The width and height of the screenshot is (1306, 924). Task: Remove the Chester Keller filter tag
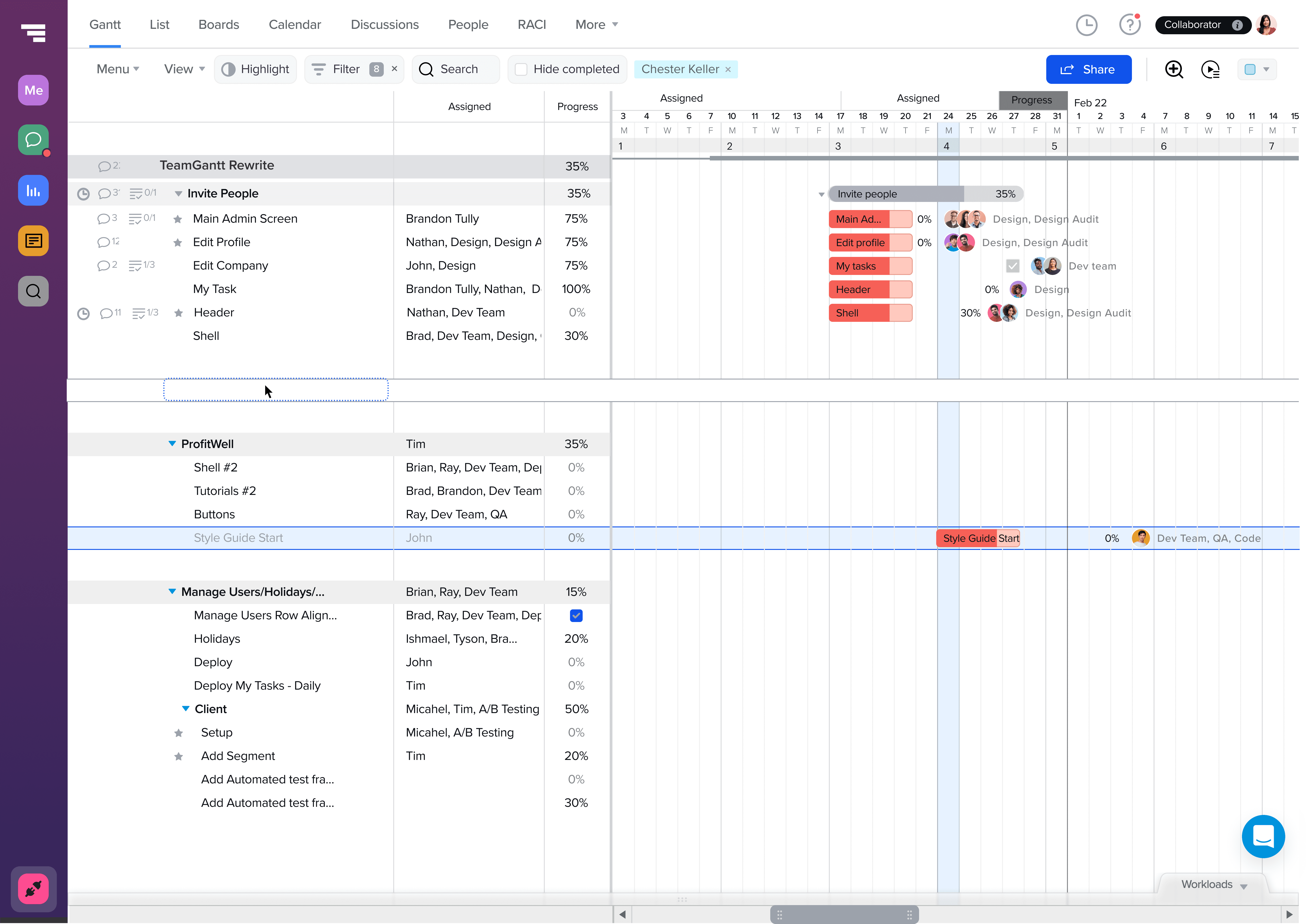(x=728, y=69)
